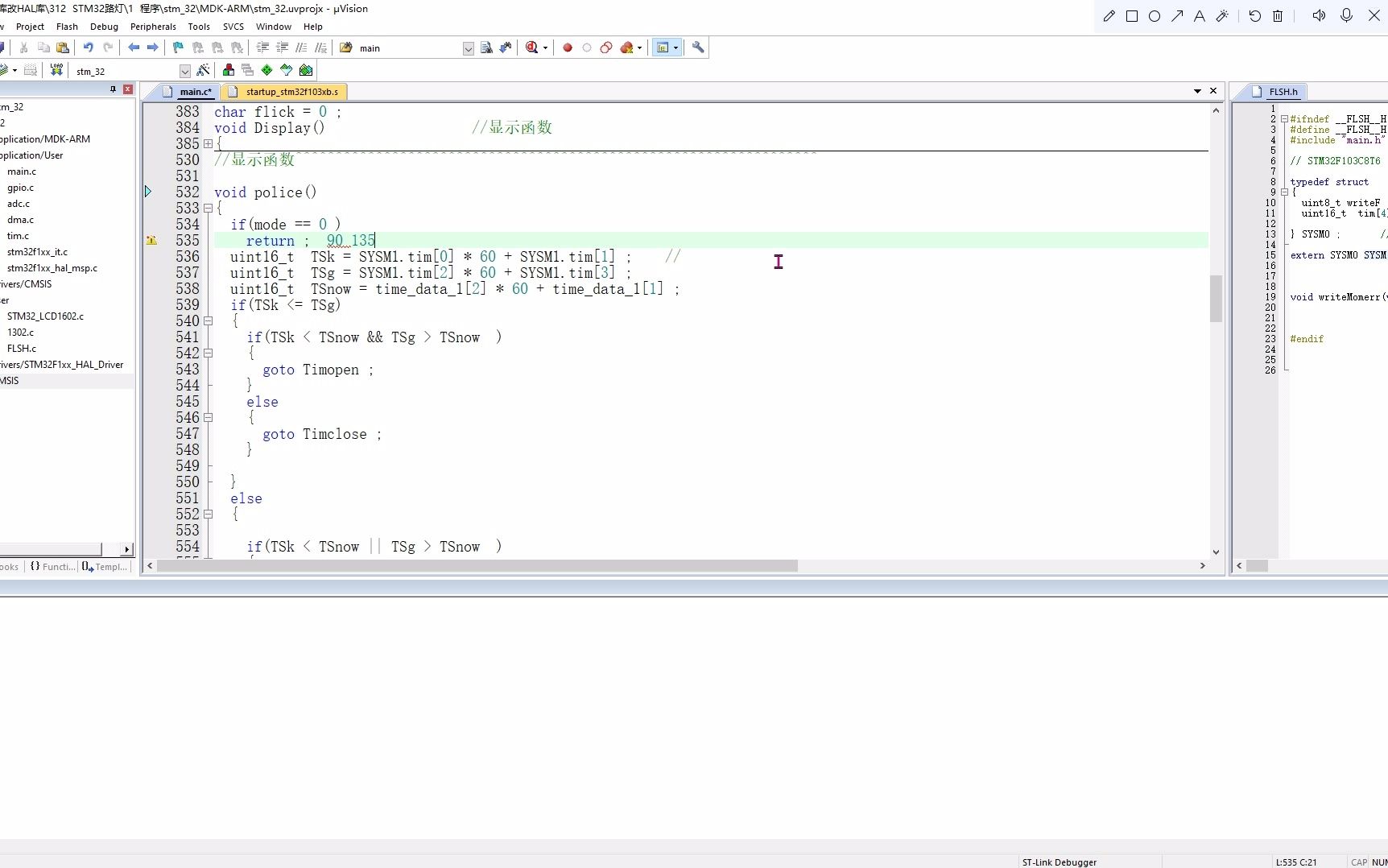This screenshot has width=1388, height=868.
Task: Click the Find icon next to the search box
Action: [x=486, y=48]
